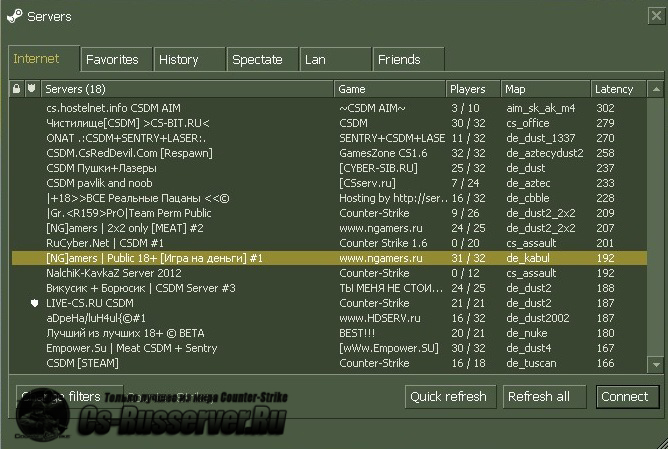The image size is (668, 449).
Task: Click game name BEST!!!
Action: point(357,333)
